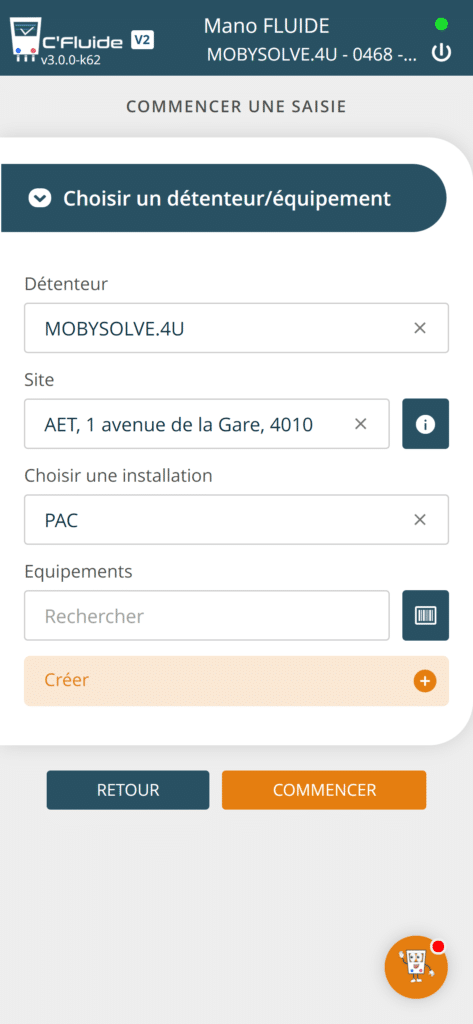The image size is (473, 1024).
Task: Click the orange plus icon beside Créer
Action: pyautogui.click(x=425, y=681)
